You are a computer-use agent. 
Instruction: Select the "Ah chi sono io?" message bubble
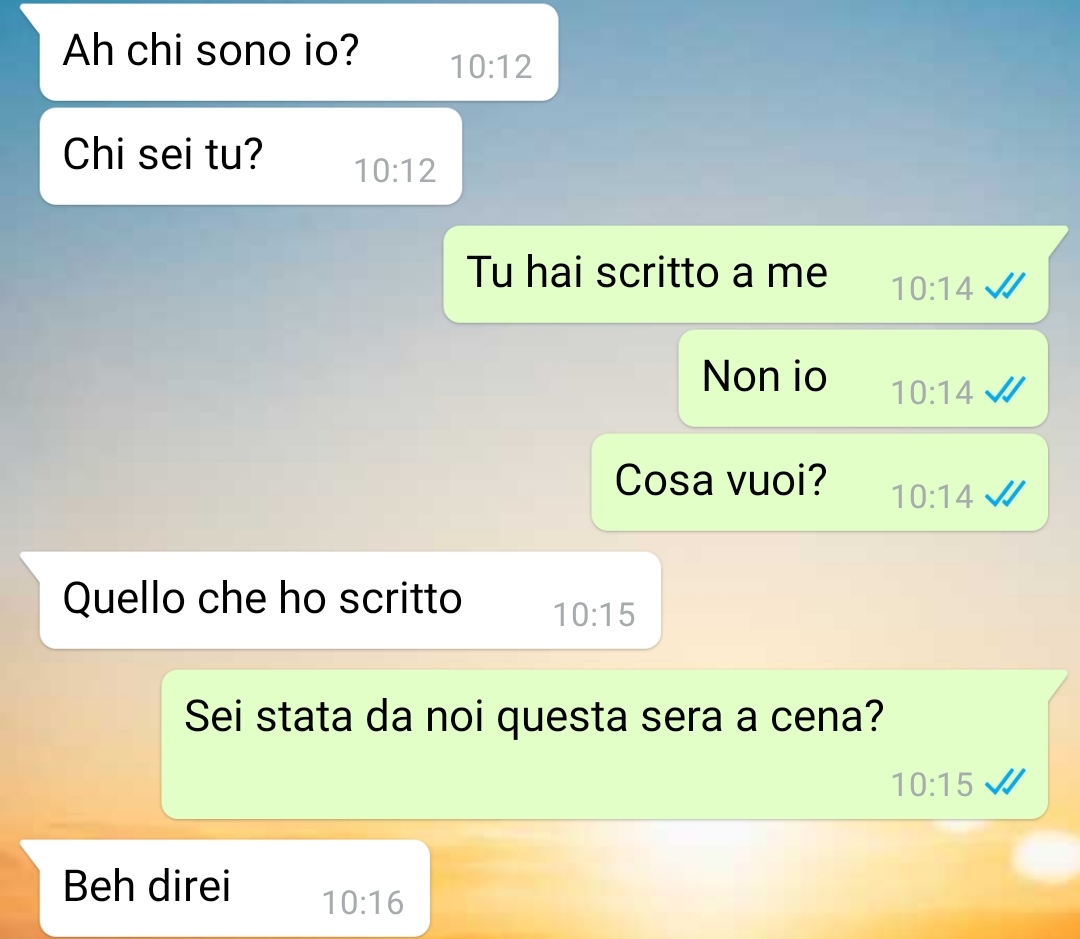[x=298, y=52]
